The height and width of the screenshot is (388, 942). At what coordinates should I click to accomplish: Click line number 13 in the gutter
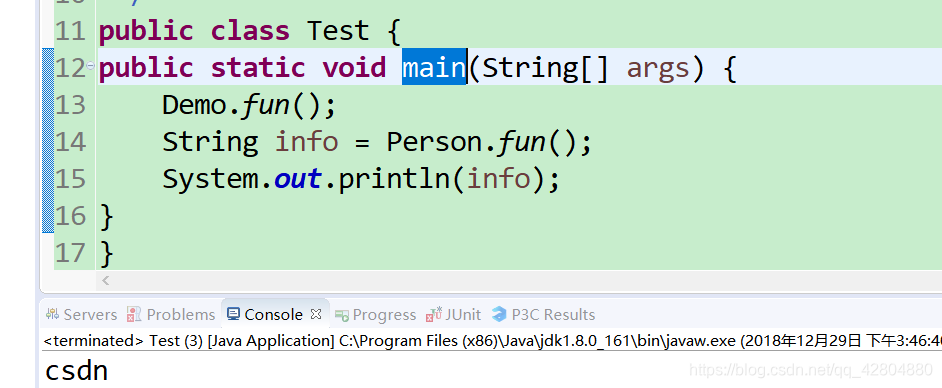[71, 105]
